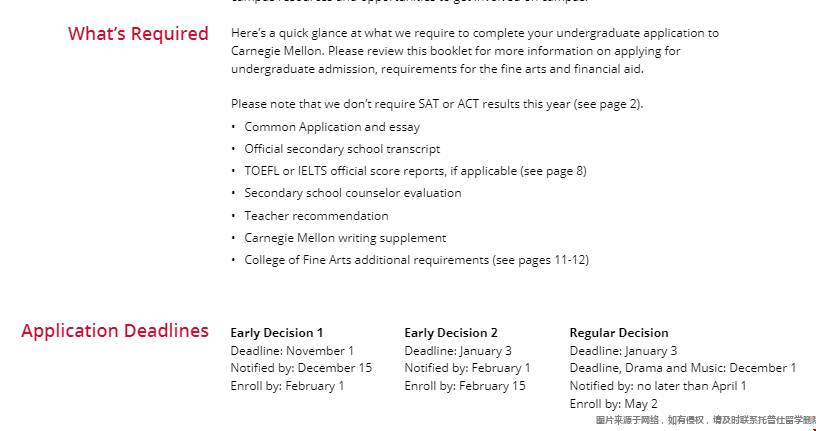Click "Deadline, Drama and Music: December 1"

point(683,368)
